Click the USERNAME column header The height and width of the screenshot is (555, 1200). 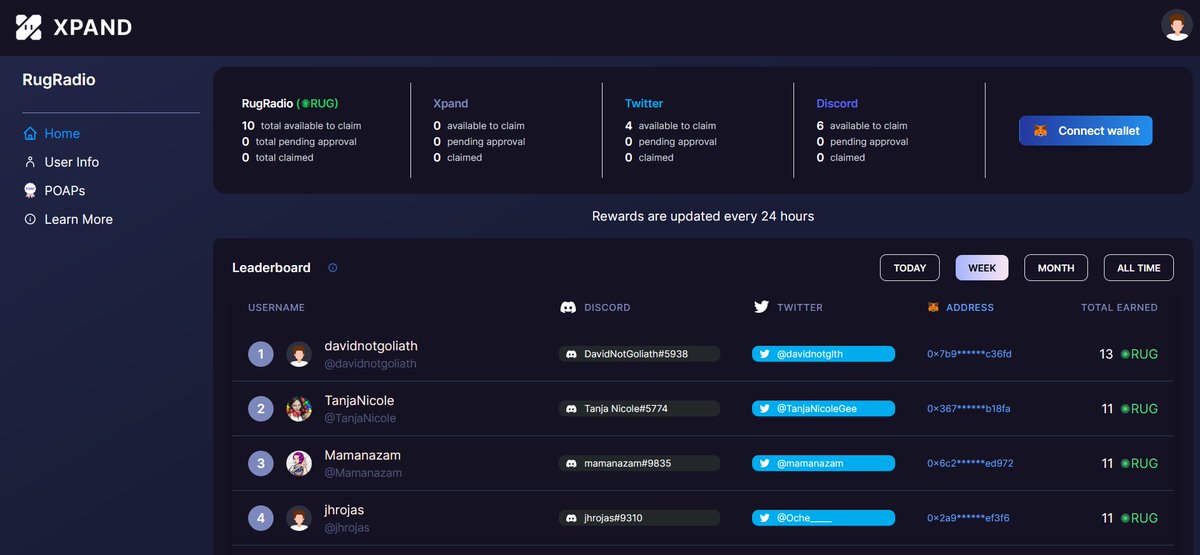pos(276,308)
